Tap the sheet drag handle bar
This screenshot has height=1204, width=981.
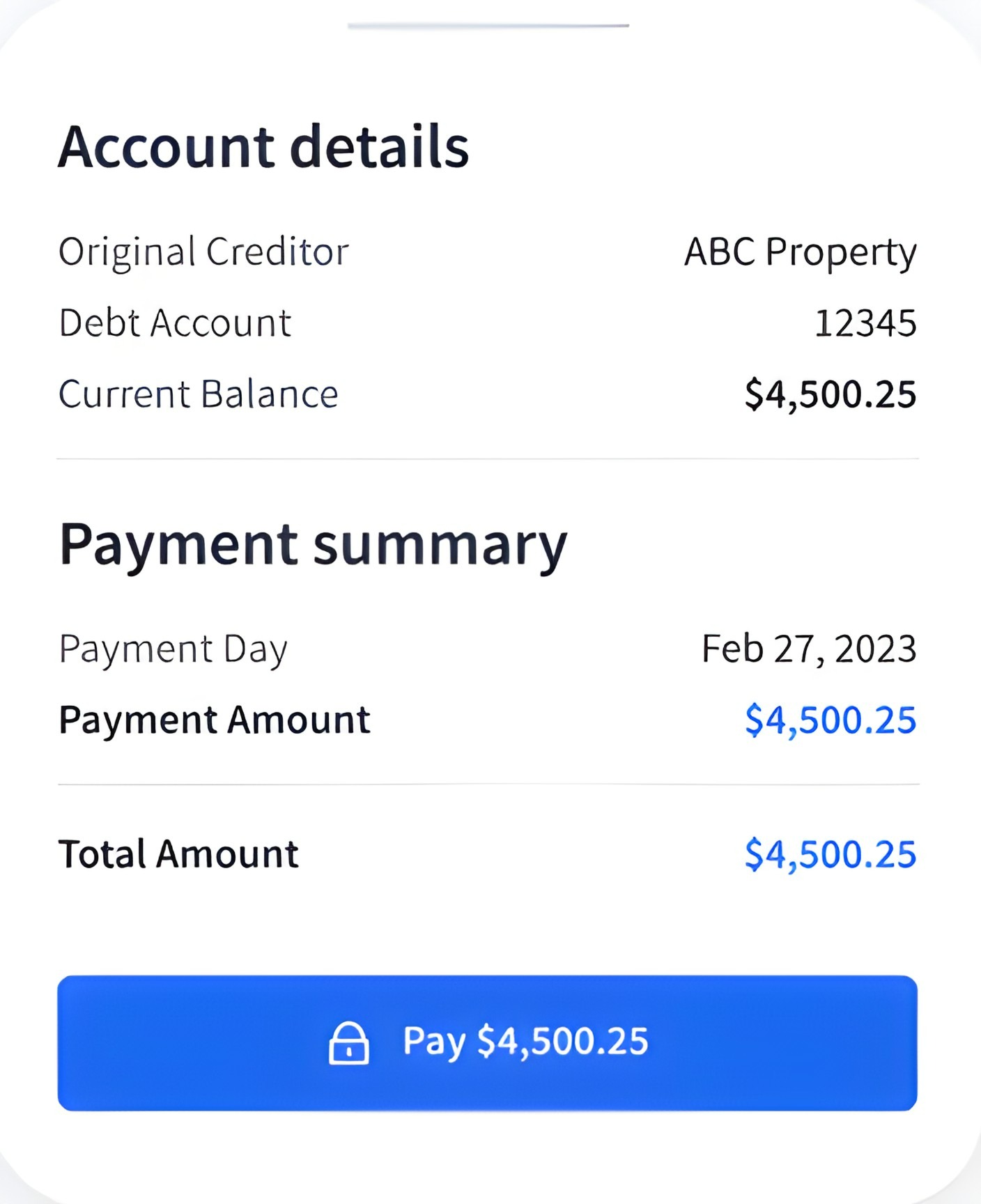point(488,26)
